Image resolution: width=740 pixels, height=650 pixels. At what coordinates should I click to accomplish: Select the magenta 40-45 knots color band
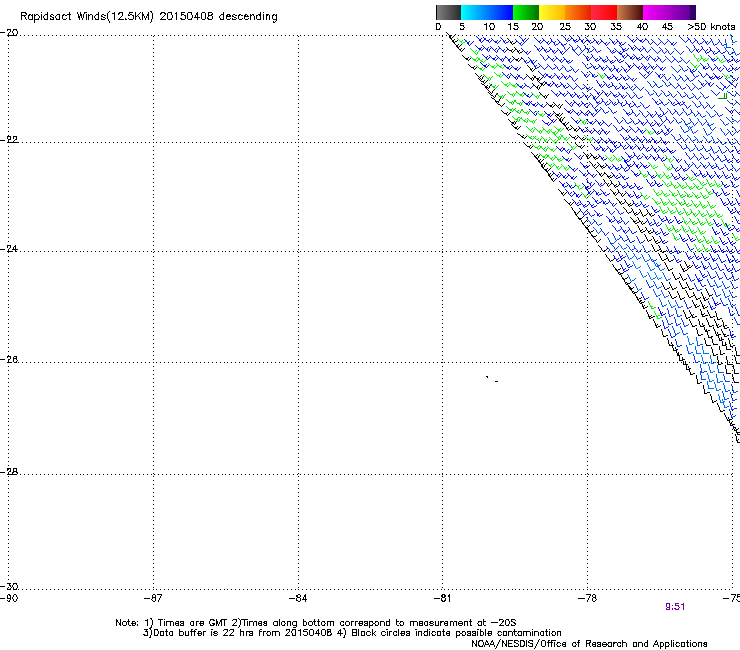pos(656,12)
